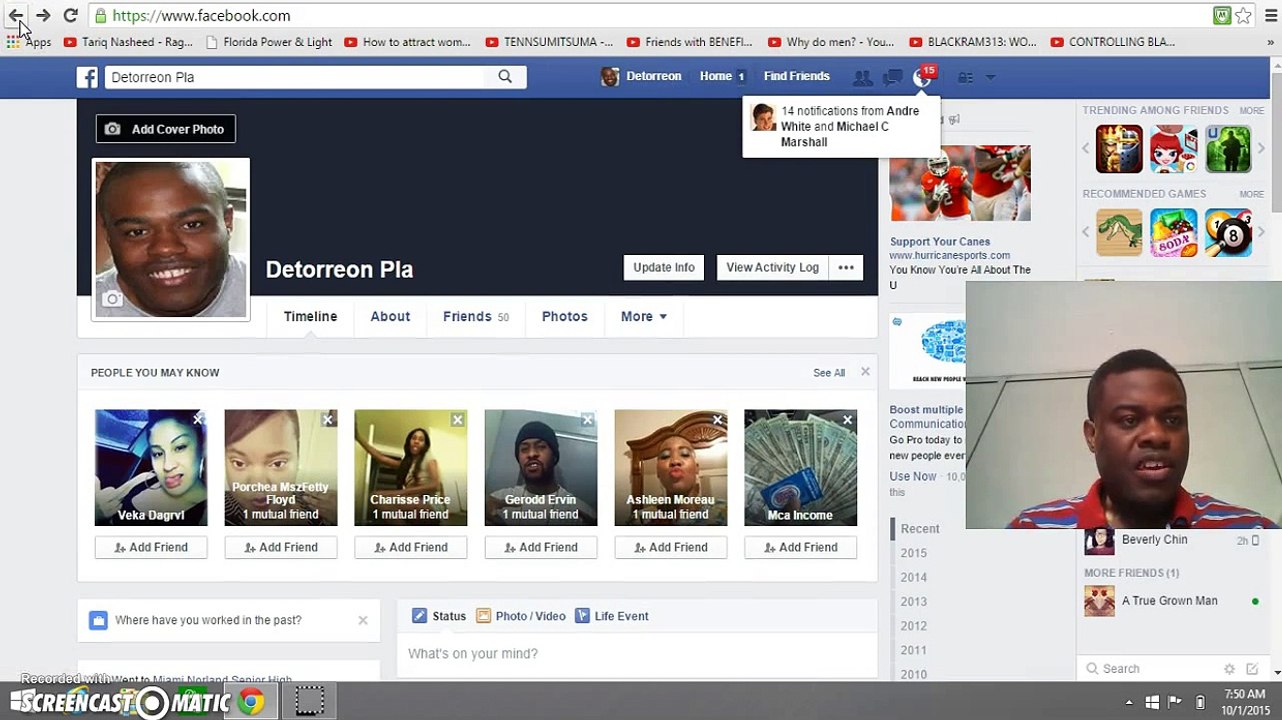Show next Trending Among Friends games
The height and width of the screenshot is (720, 1282).
click(x=1261, y=149)
